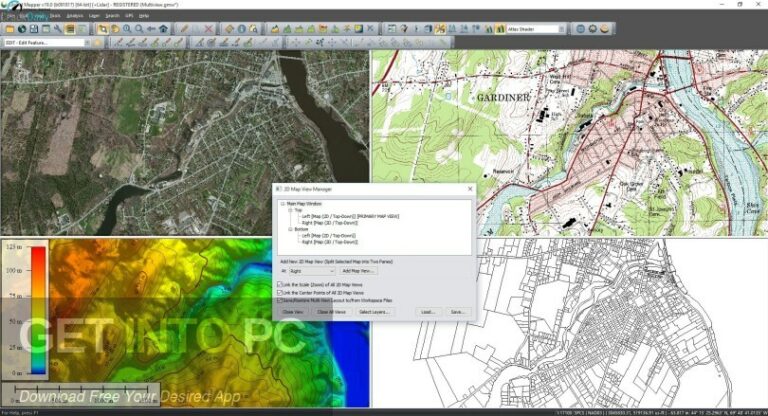Click the first terrain analysis icon
Image resolution: width=768 pixels, height=416 pixels.
(x=275, y=29)
